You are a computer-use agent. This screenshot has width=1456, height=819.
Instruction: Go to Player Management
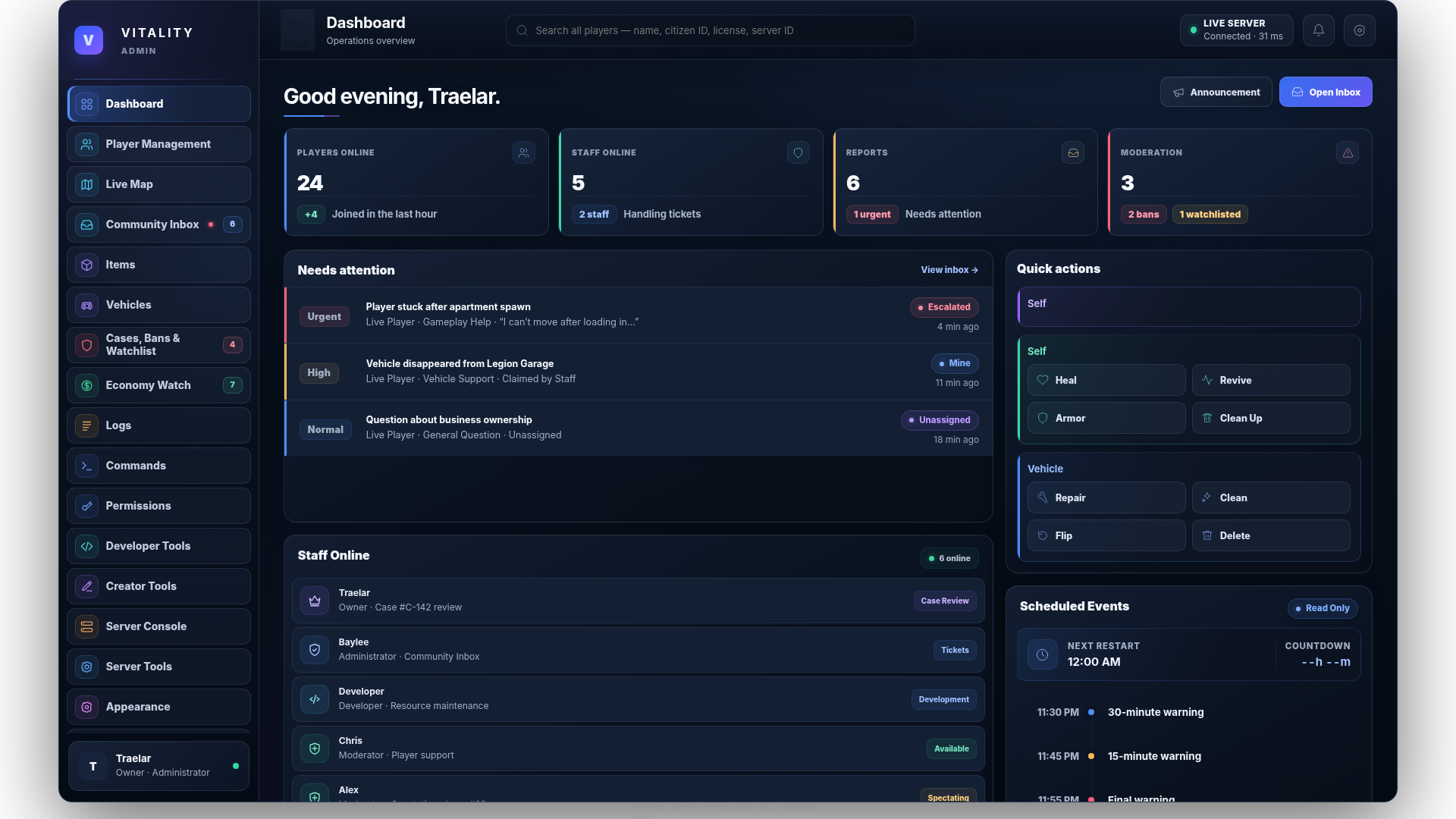coord(159,144)
